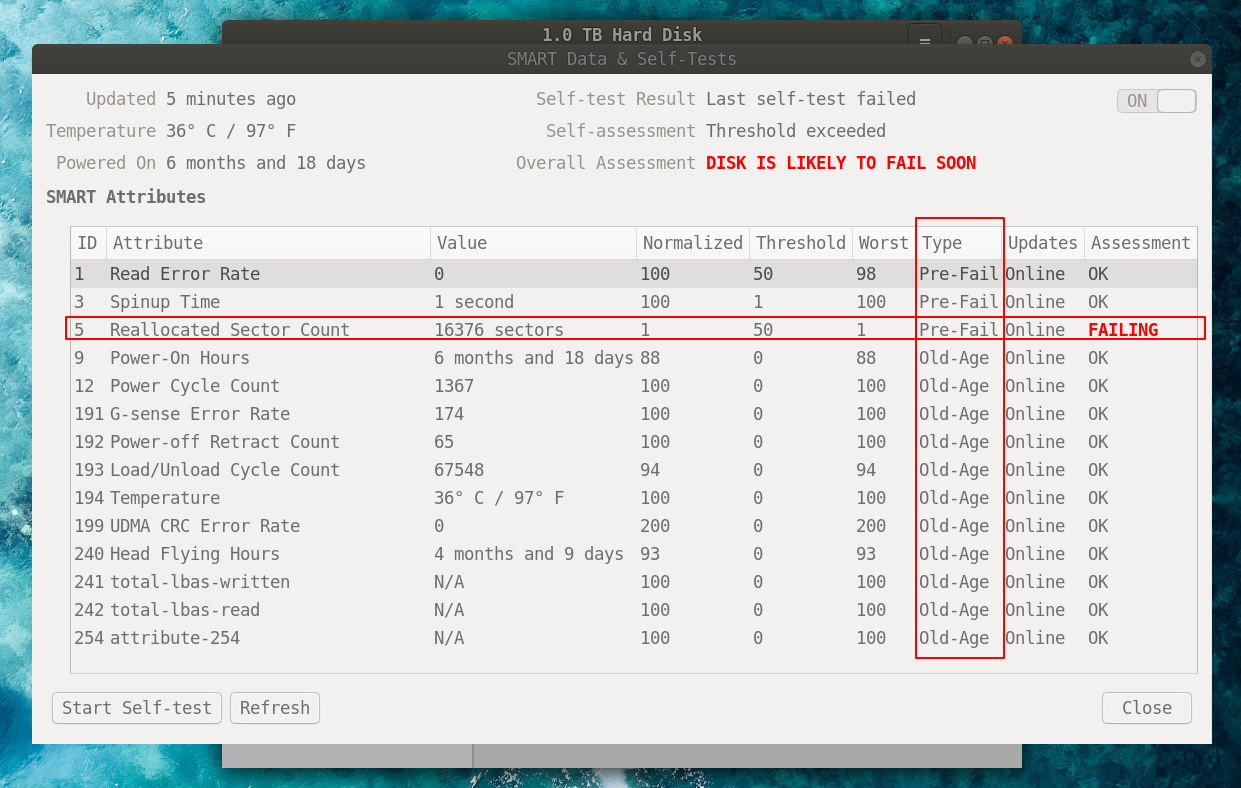1241x788 pixels.
Task: Close the SMART Data dialog via title bar X
Action: click(1197, 59)
